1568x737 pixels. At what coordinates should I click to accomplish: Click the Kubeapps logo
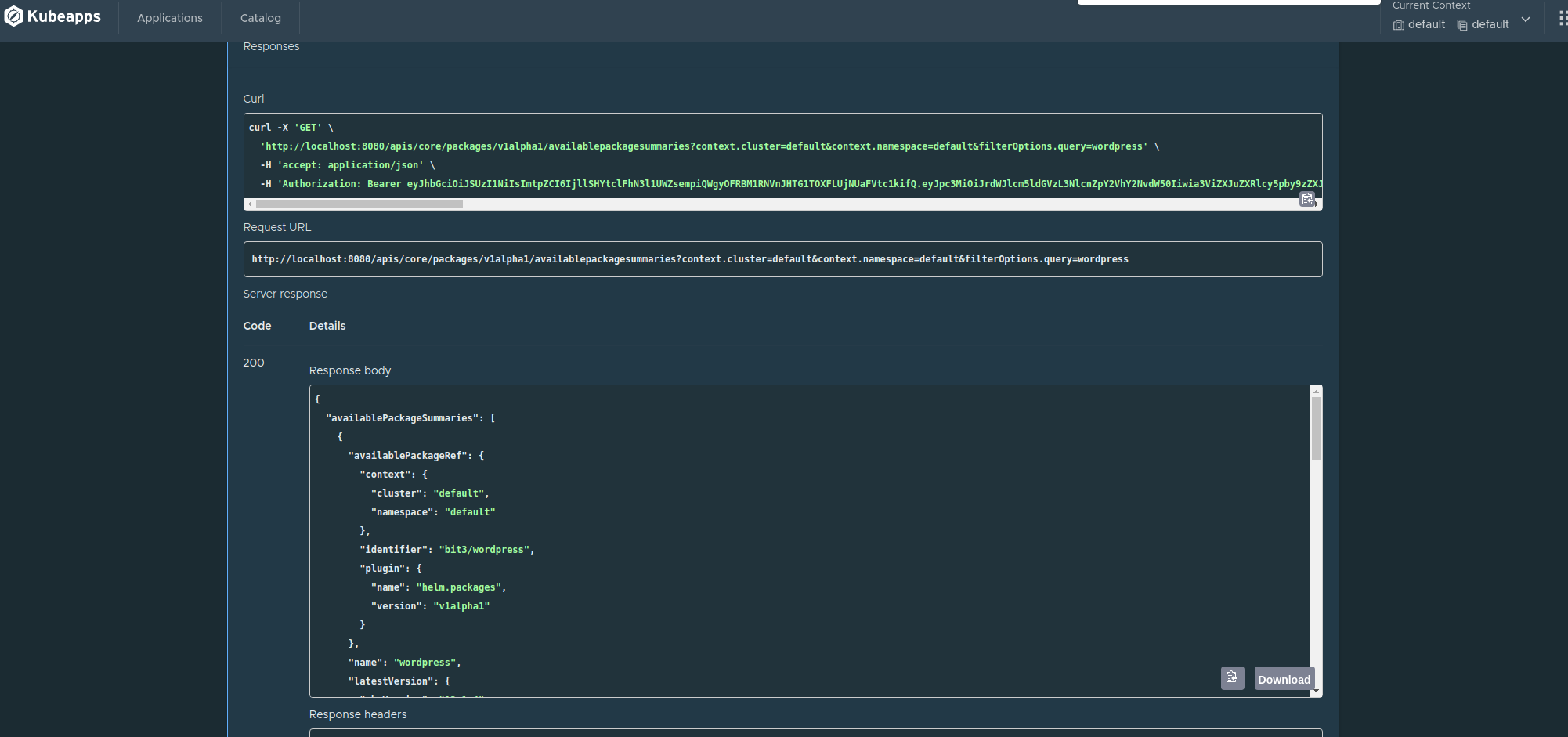(52, 16)
